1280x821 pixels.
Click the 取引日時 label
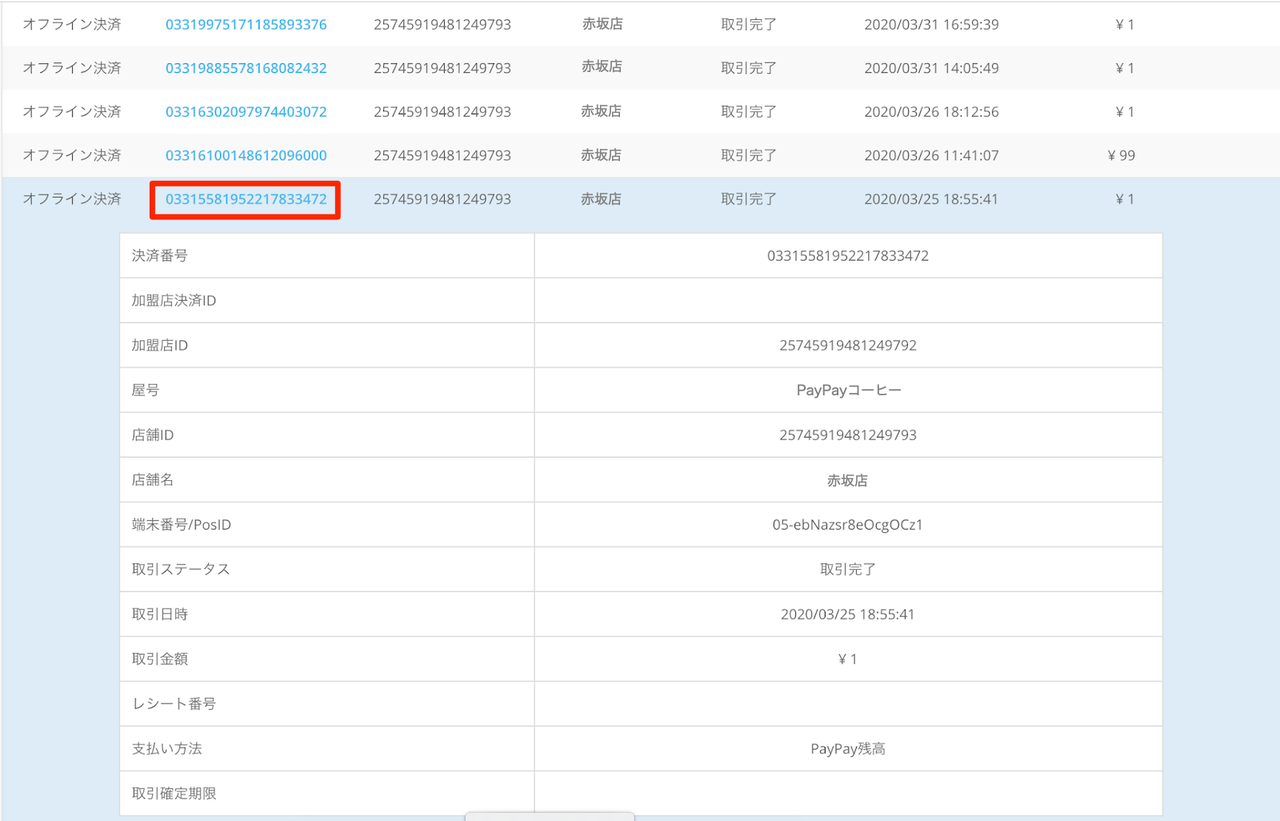160,614
